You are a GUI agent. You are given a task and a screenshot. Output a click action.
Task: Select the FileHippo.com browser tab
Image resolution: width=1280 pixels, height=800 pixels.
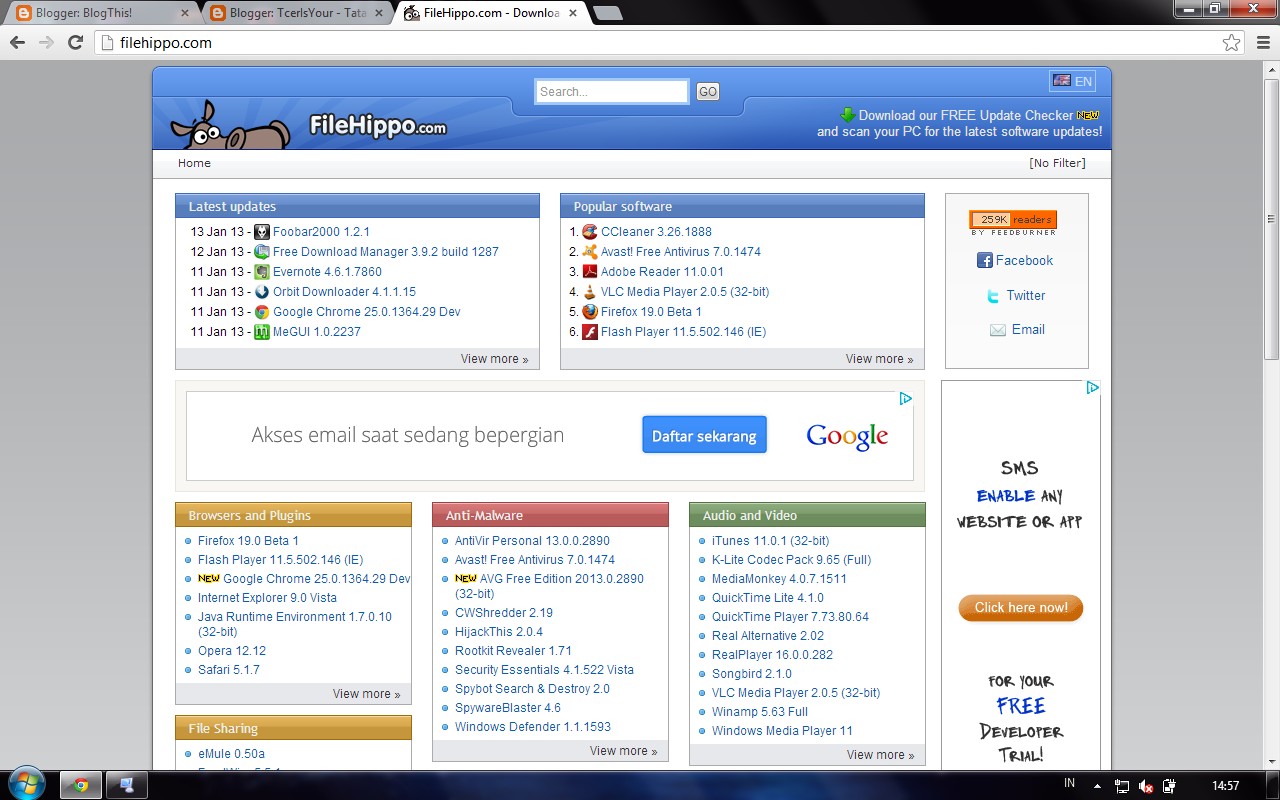click(x=492, y=13)
